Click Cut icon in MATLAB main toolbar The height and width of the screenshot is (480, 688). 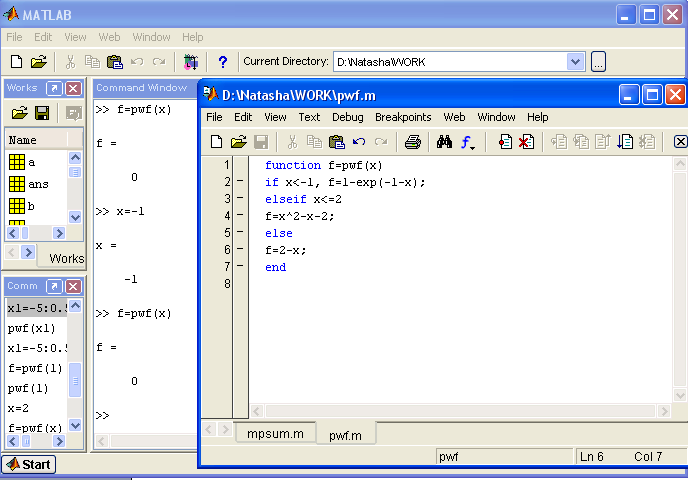70,61
